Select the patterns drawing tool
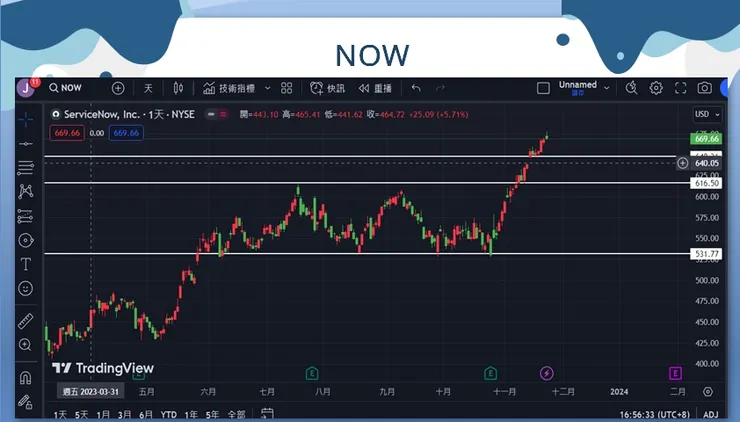 (25, 191)
